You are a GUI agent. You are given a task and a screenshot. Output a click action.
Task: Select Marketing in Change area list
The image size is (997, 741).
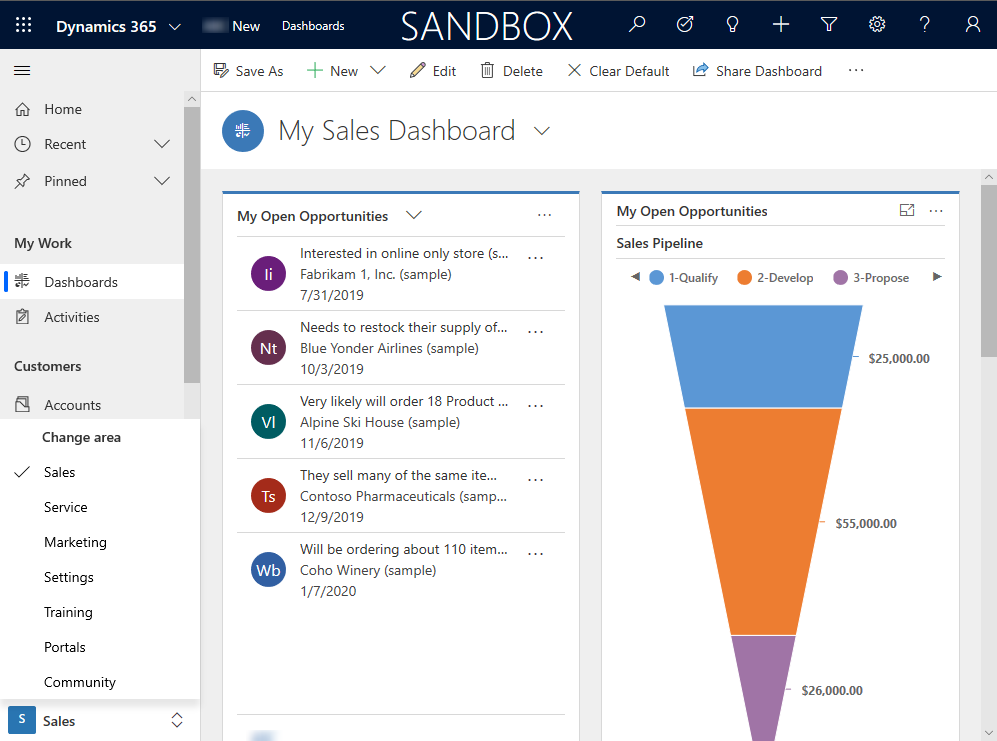click(x=75, y=542)
